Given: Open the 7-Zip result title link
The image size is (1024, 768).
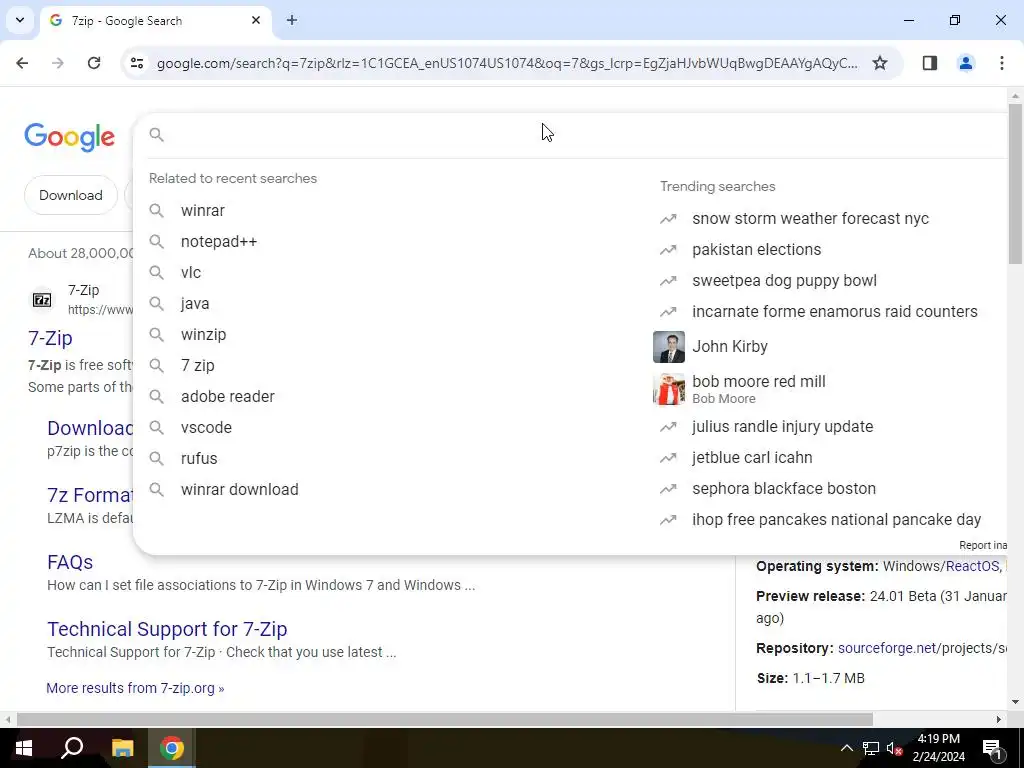Looking at the screenshot, I should pos(50,338).
